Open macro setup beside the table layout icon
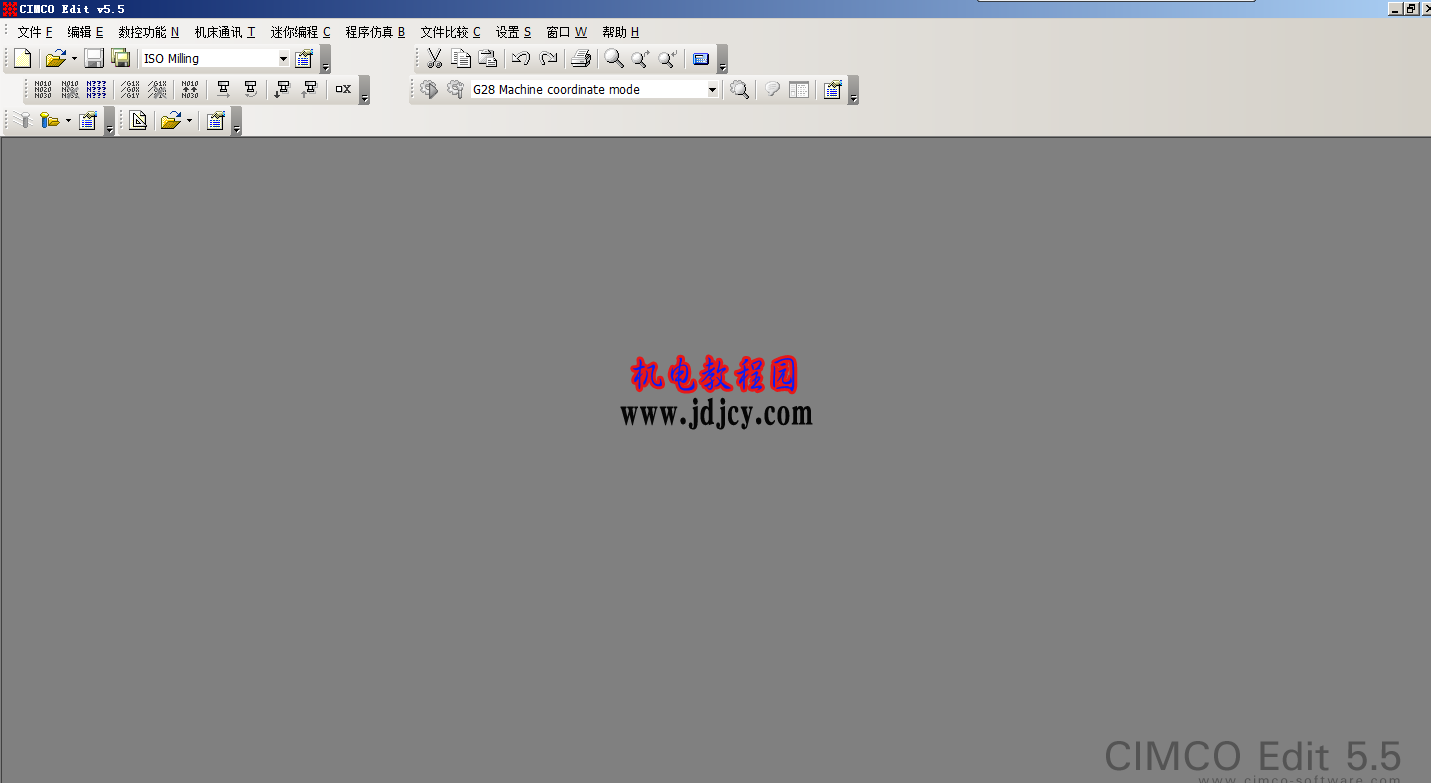The height and width of the screenshot is (783, 1431). coord(832,90)
